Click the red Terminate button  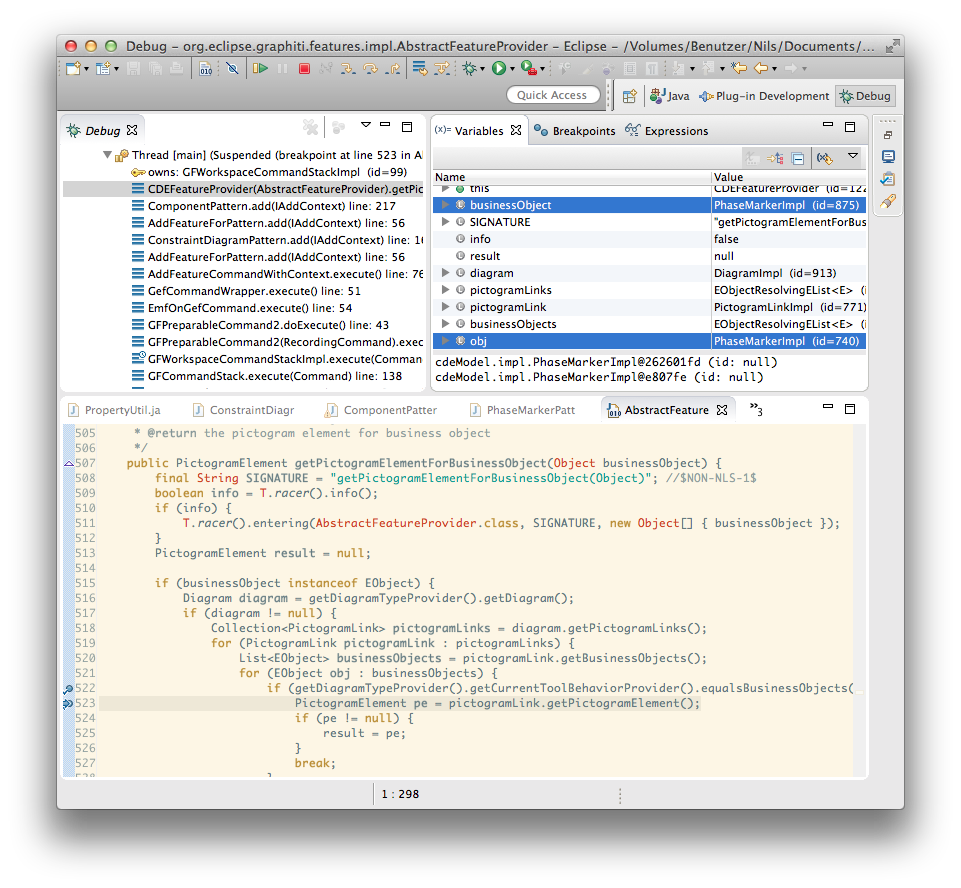coord(304,69)
